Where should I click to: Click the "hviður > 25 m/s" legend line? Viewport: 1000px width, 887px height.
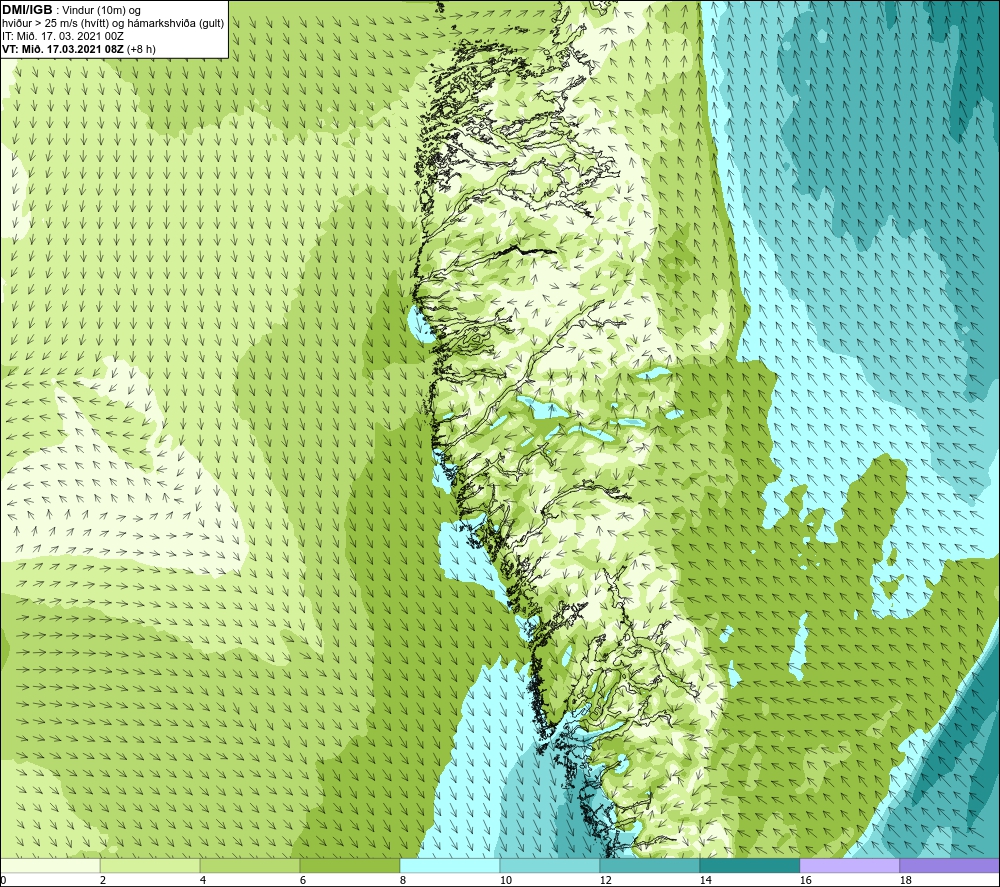pyautogui.click(x=113, y=24)
